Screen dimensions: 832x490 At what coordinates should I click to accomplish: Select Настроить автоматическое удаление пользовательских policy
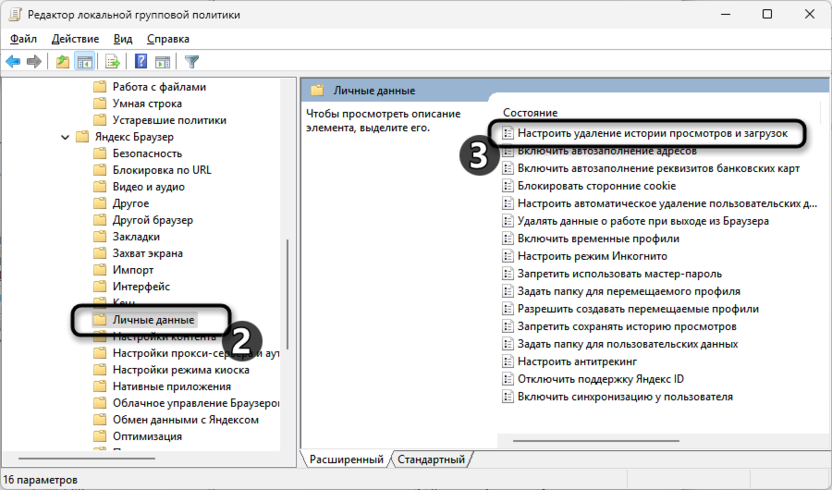(x=668, y=203)
